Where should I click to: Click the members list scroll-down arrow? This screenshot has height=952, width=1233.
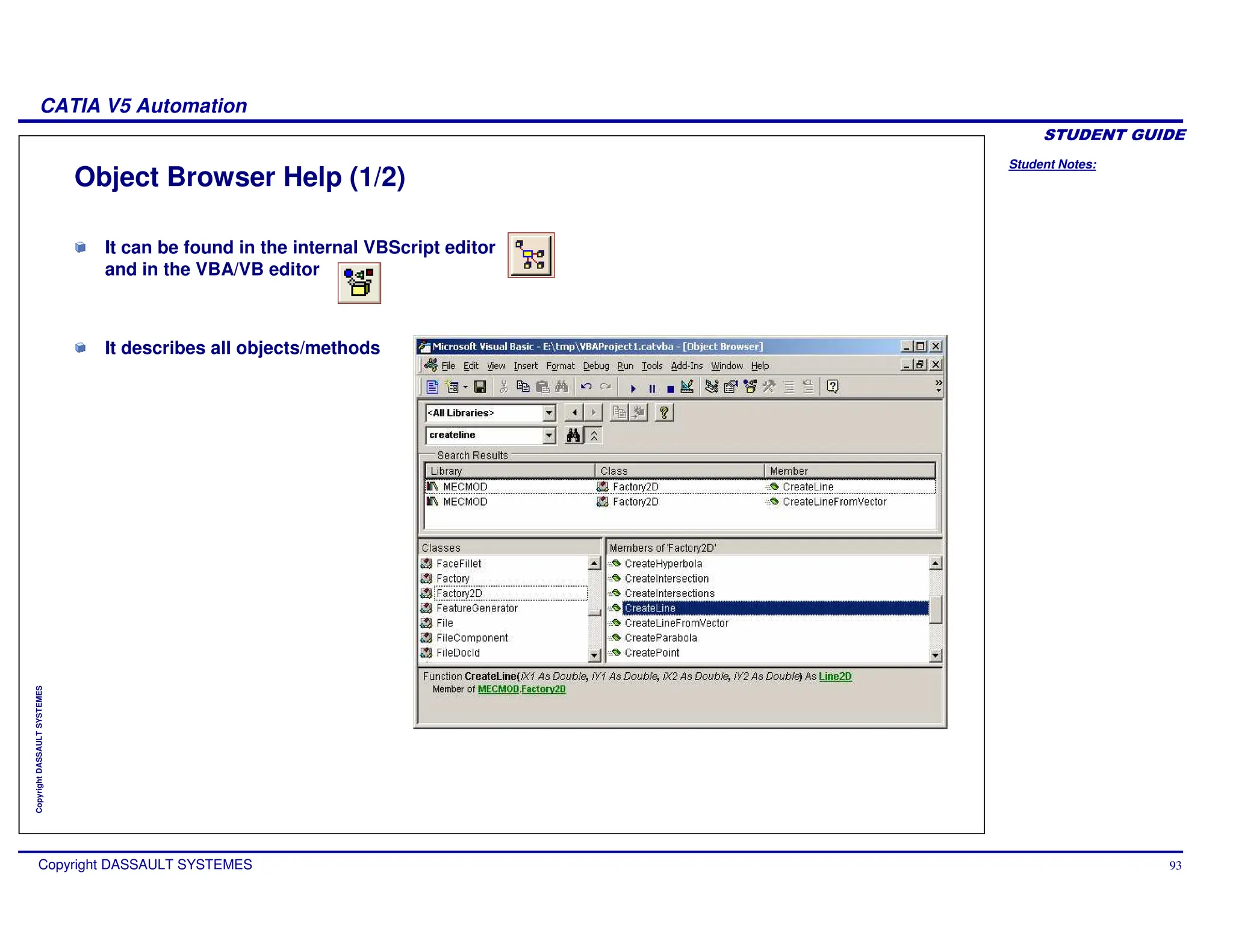[x=936, y=655]
